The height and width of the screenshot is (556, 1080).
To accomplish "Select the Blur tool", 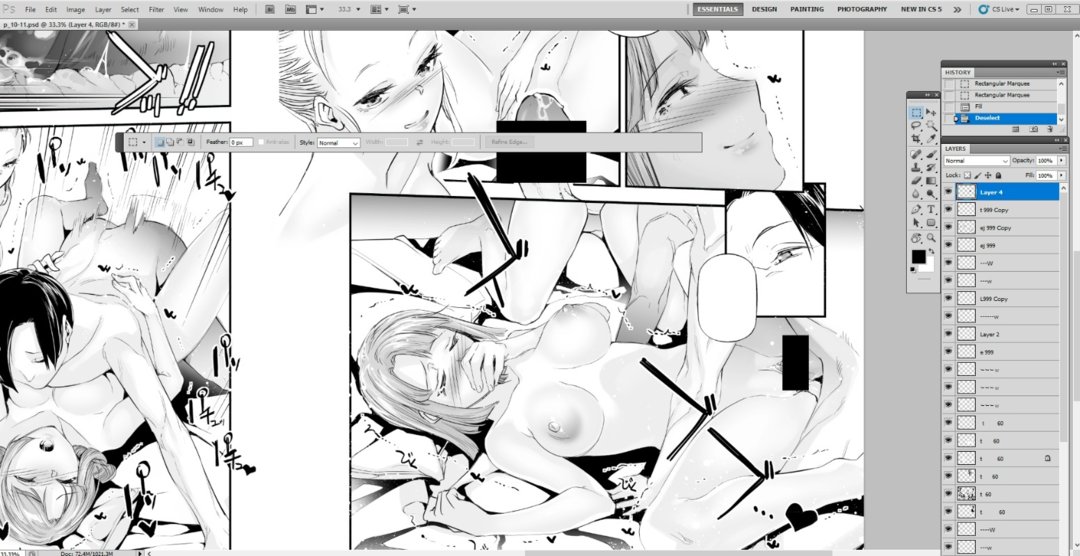I will pos(916,194).
